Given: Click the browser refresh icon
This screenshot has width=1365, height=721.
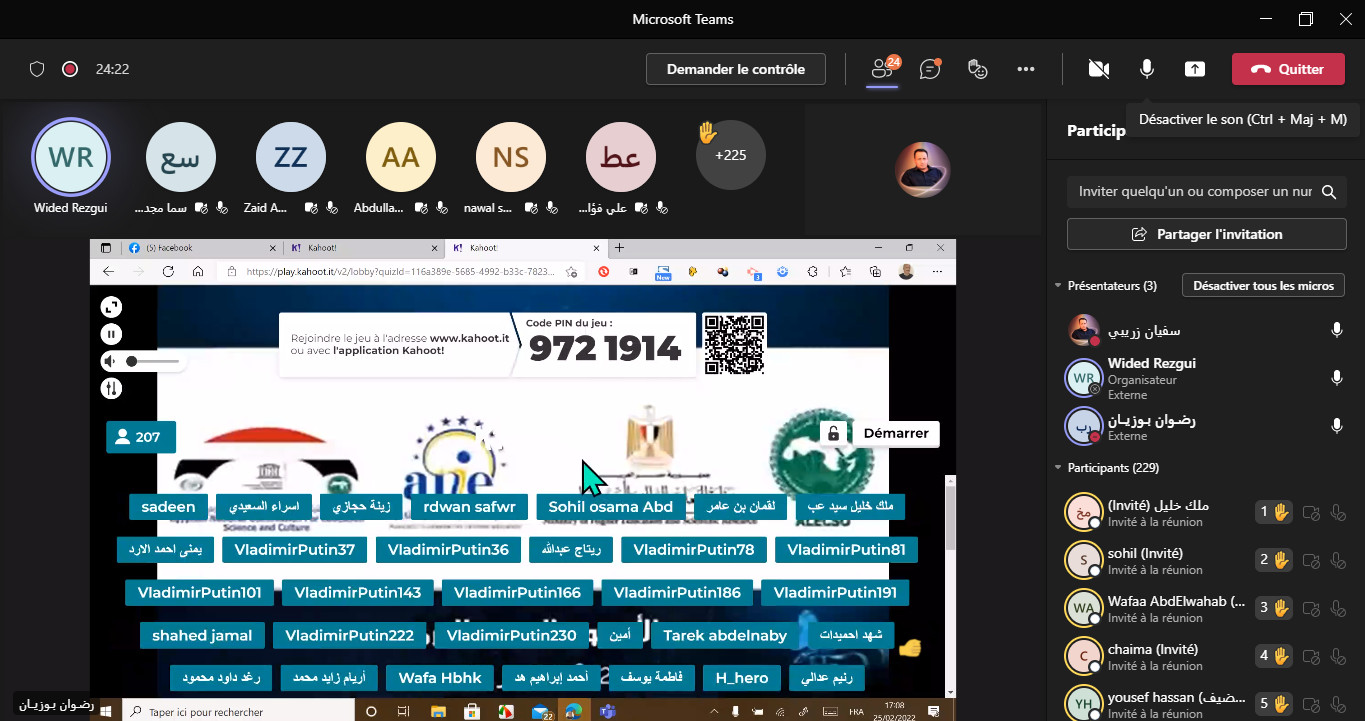Looking at the screenshot, I should pos(168,271).
